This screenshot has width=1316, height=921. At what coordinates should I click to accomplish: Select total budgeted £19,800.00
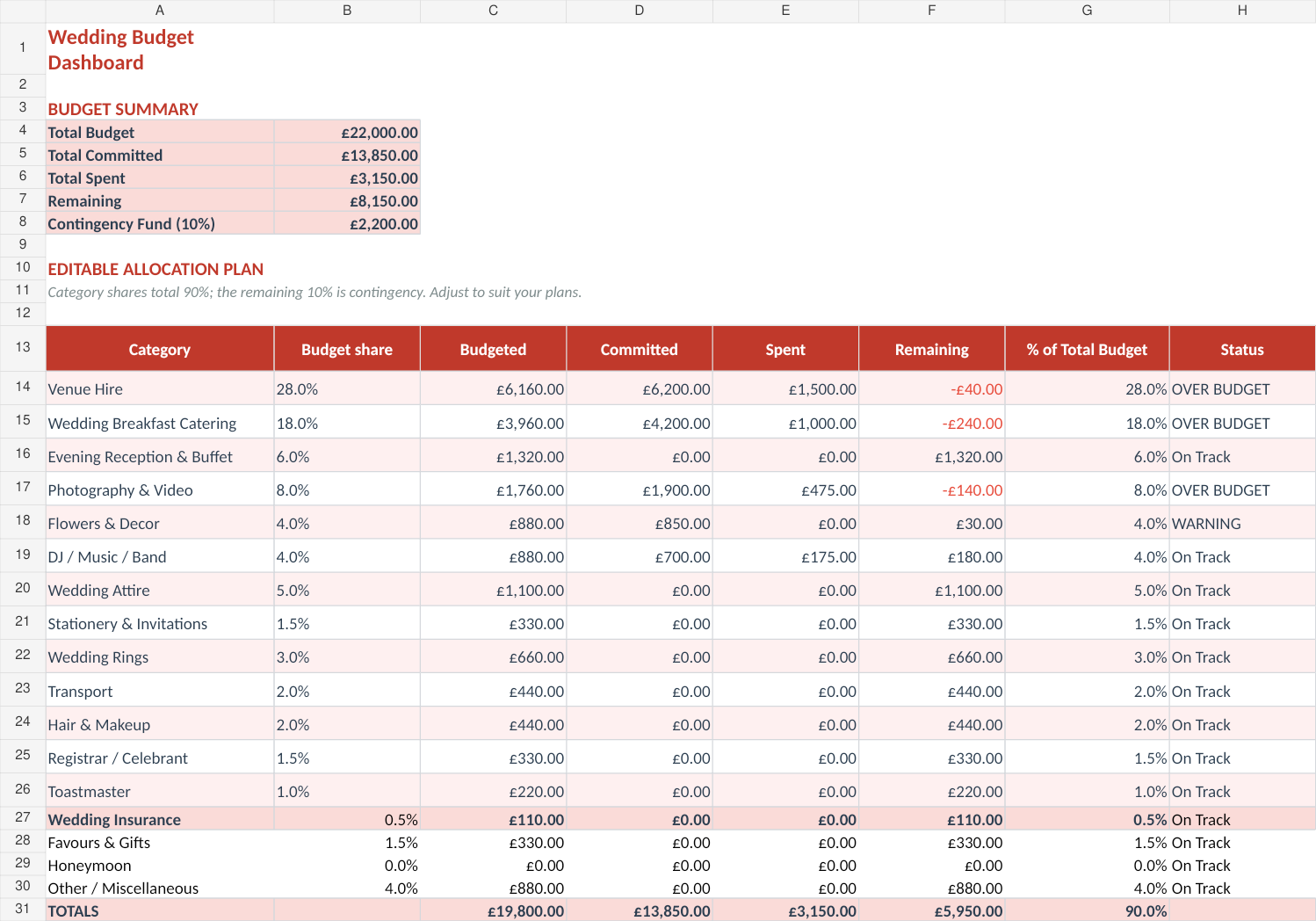coord(493,910)
